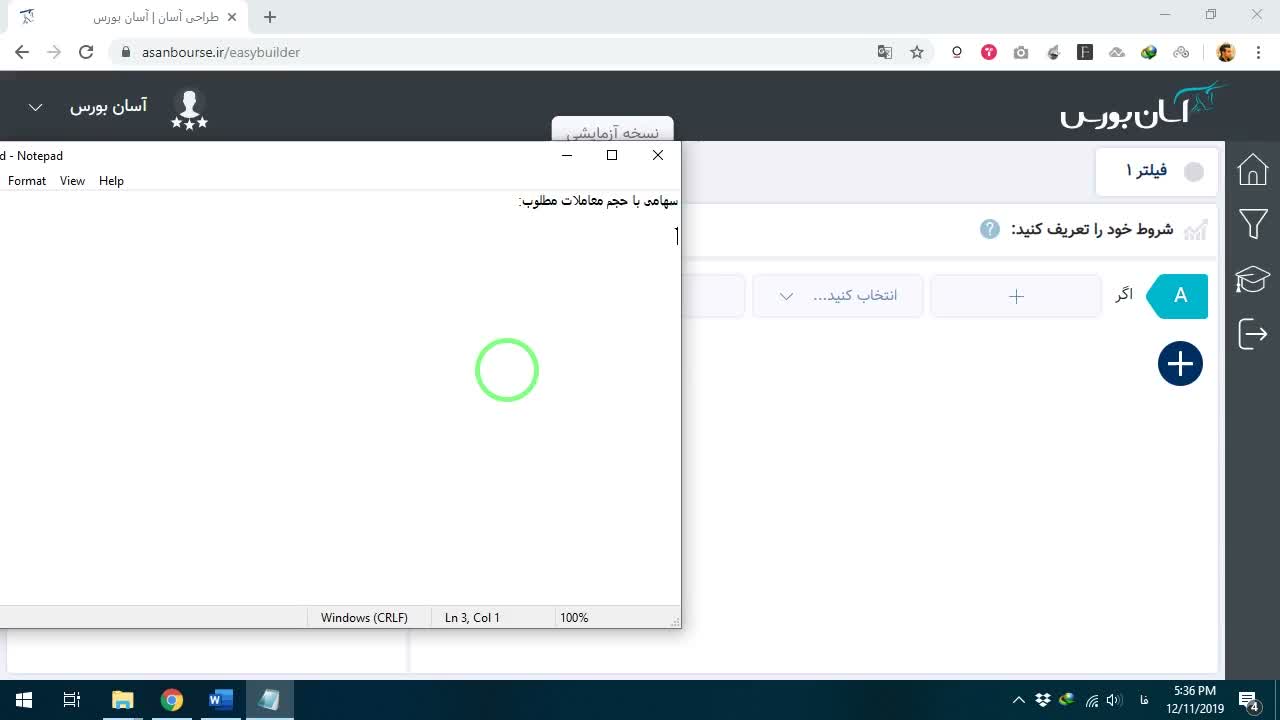The height and width of the screenshot is (720, 1280).
Task: Click the translate page icon in address bar
Action: 885,52
